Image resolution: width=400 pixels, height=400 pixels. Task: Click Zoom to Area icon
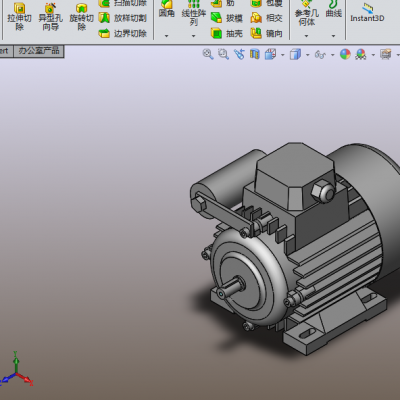pos(223,54)
